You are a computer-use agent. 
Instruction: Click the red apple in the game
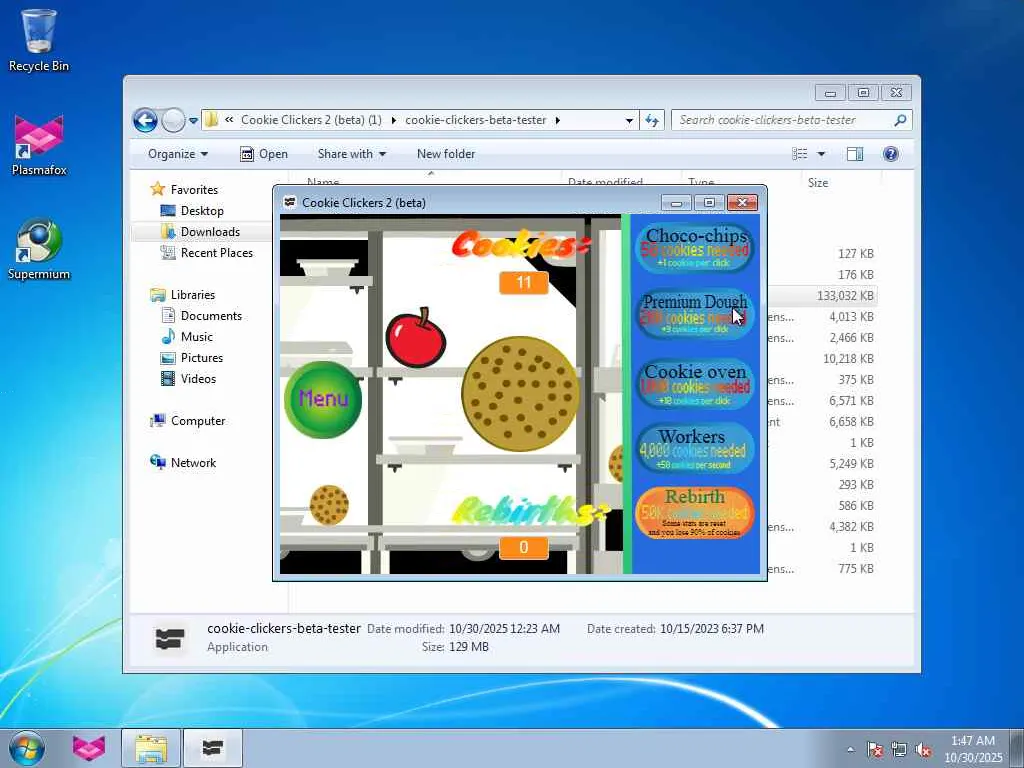[x=416, y=338]
